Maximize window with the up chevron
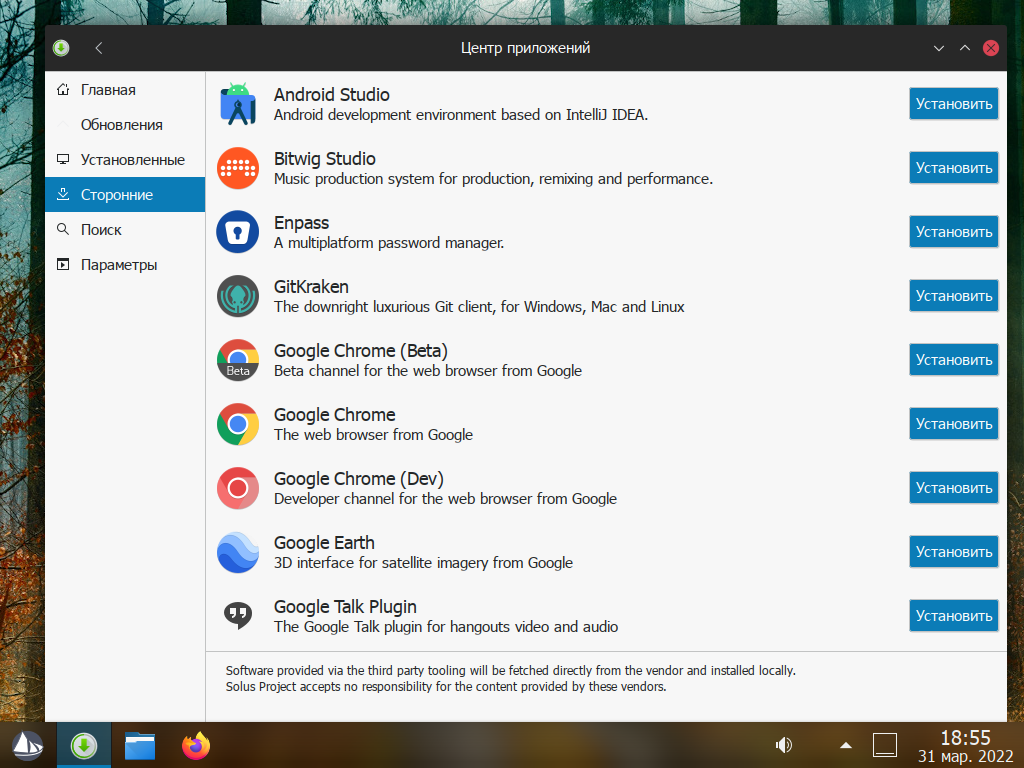 [965, 48]
